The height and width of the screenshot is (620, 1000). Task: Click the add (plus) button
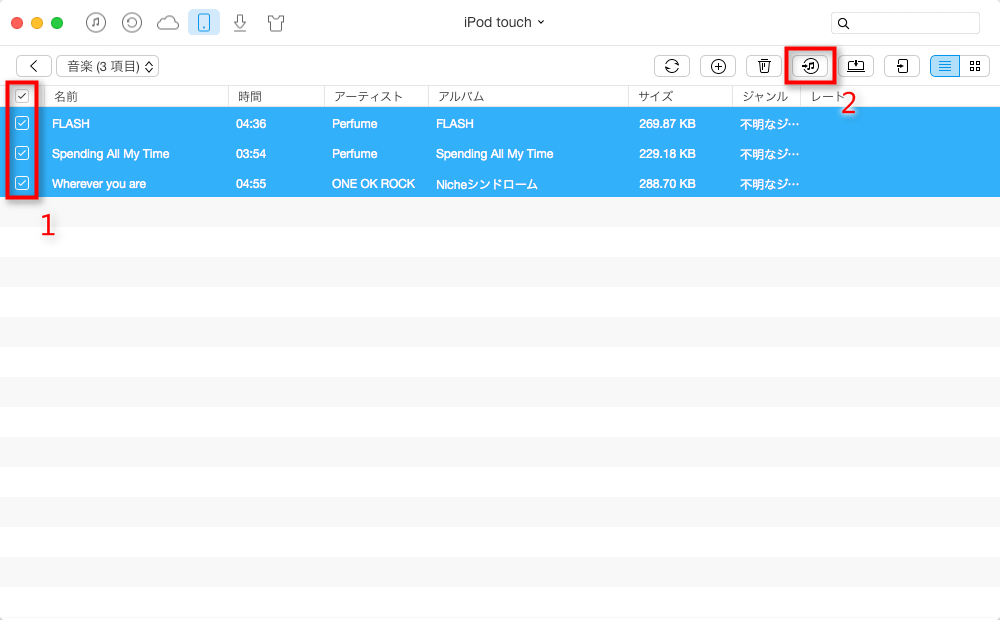718,66
